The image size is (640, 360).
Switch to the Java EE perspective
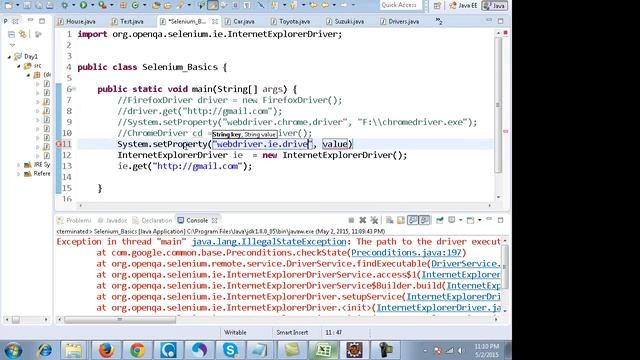463,5
